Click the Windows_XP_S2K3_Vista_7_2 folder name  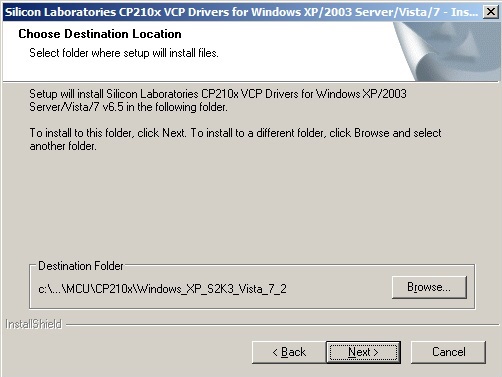pyautogui.click(x=212, y=289)
